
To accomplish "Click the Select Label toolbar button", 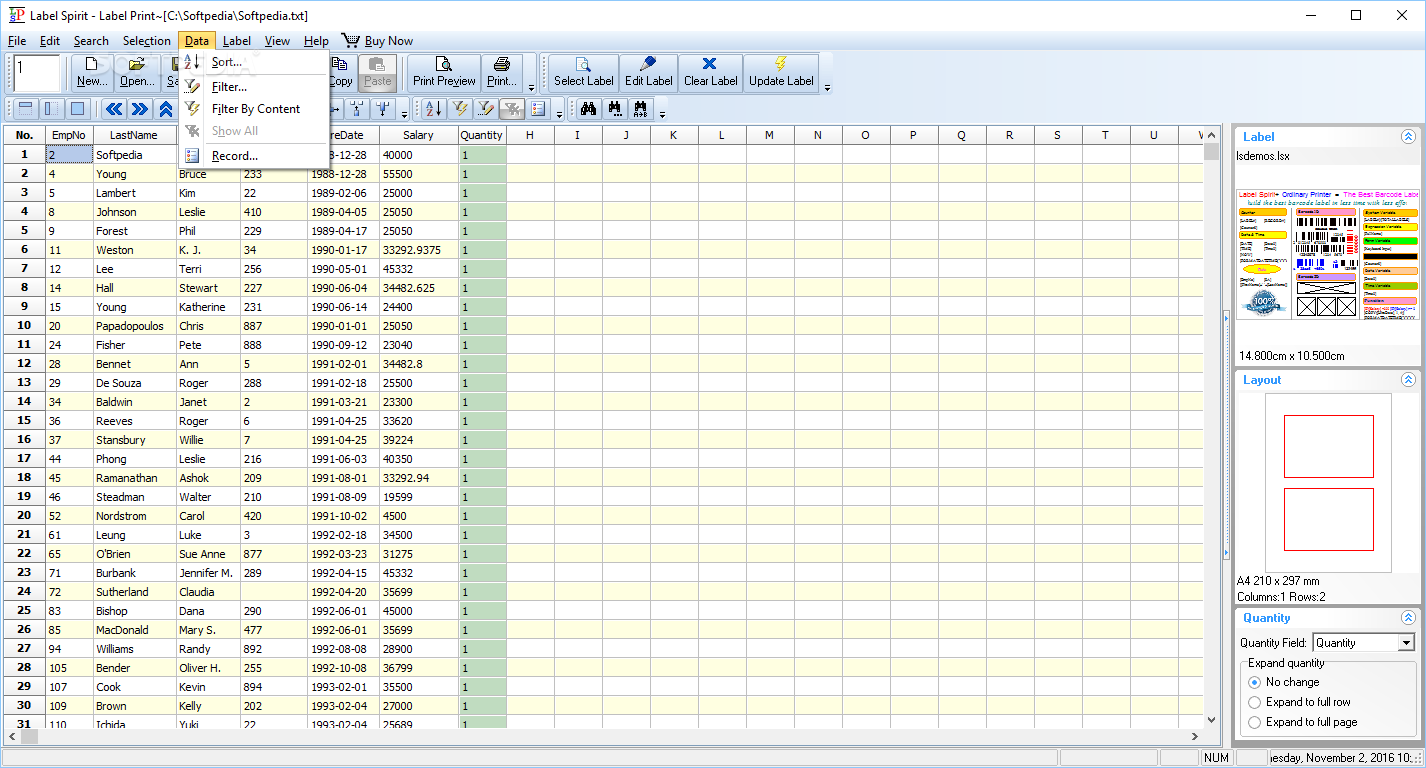I will [583, 73].
